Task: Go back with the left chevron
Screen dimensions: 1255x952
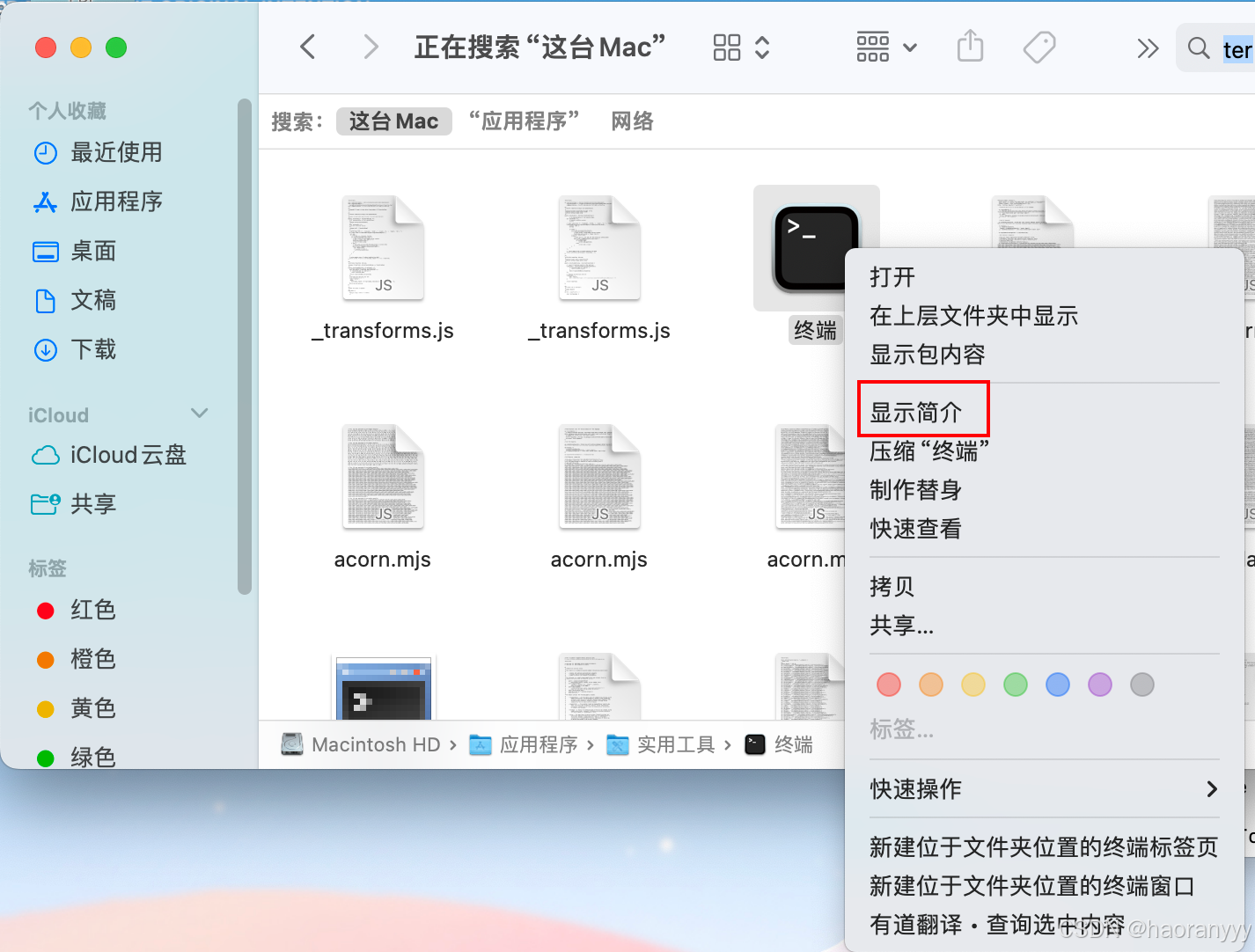Action: tap(308, 47)
